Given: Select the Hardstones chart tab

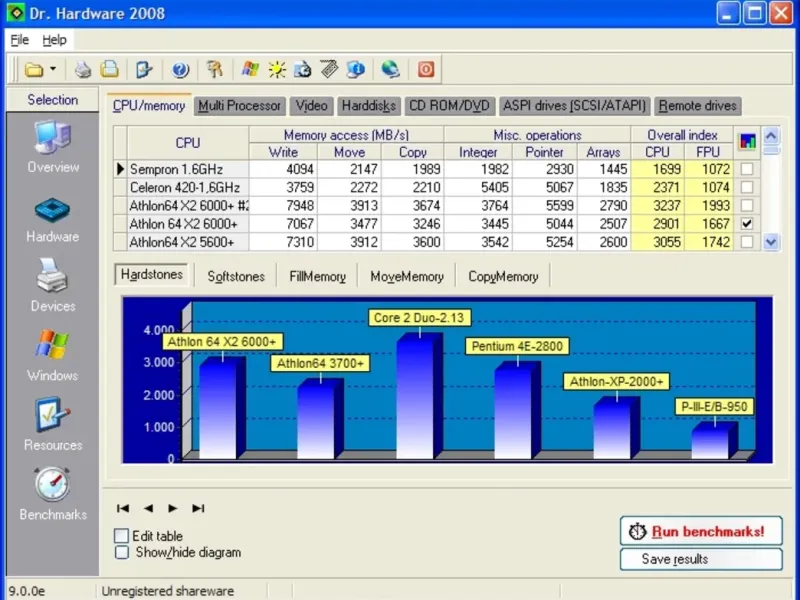Looking at the screenshot, I should tap(152, 274).
